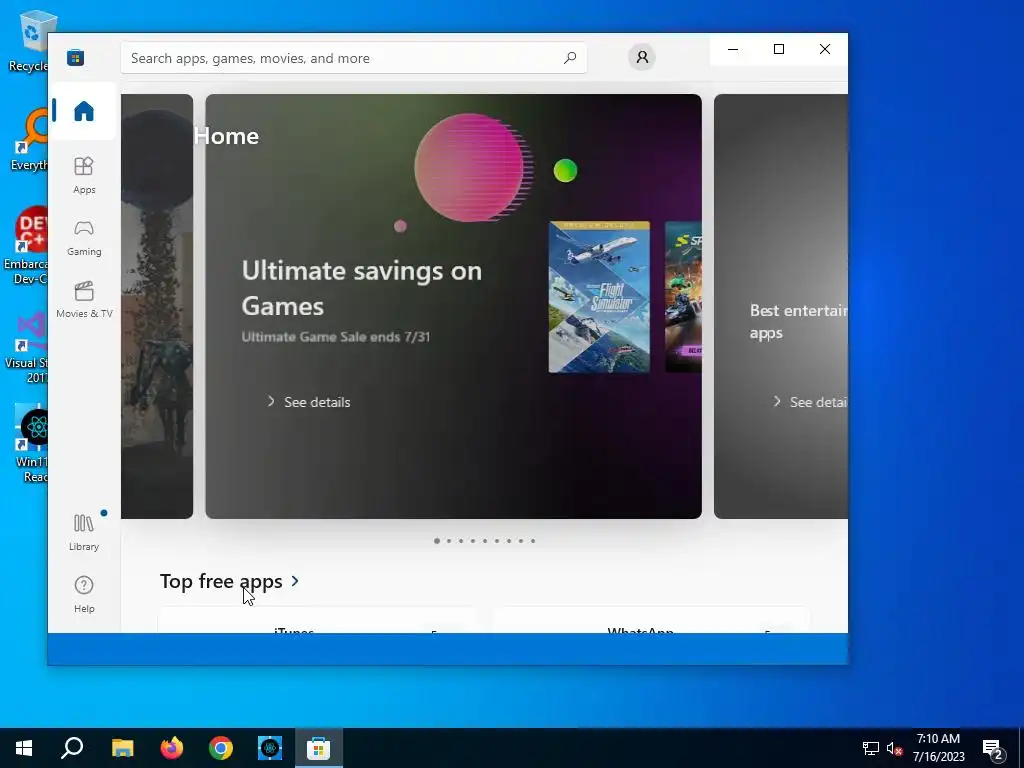Open the Home tab in Store sidebar
The image size is (1024, 768).
(84, 111)
